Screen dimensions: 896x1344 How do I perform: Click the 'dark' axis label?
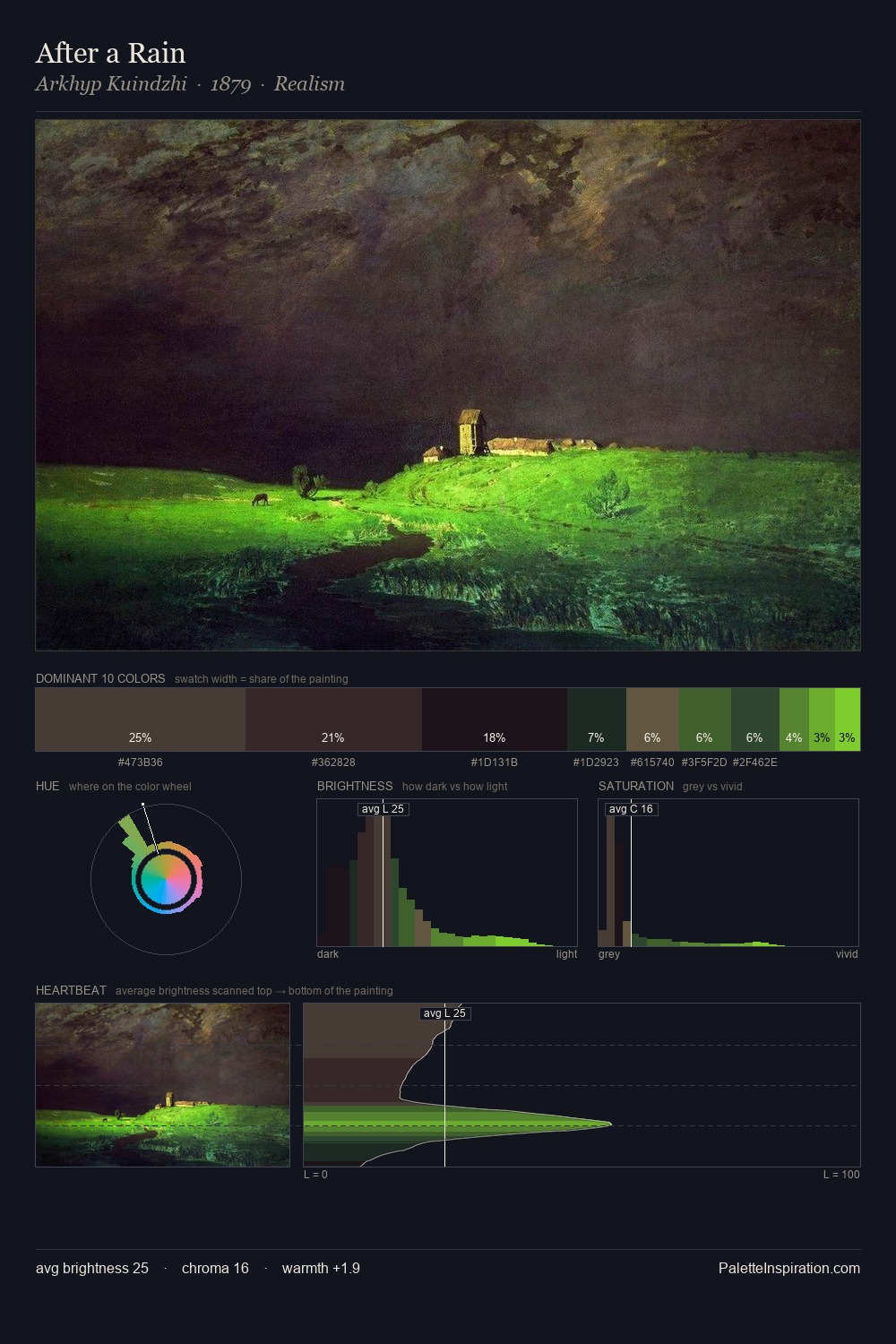point(328,954)
